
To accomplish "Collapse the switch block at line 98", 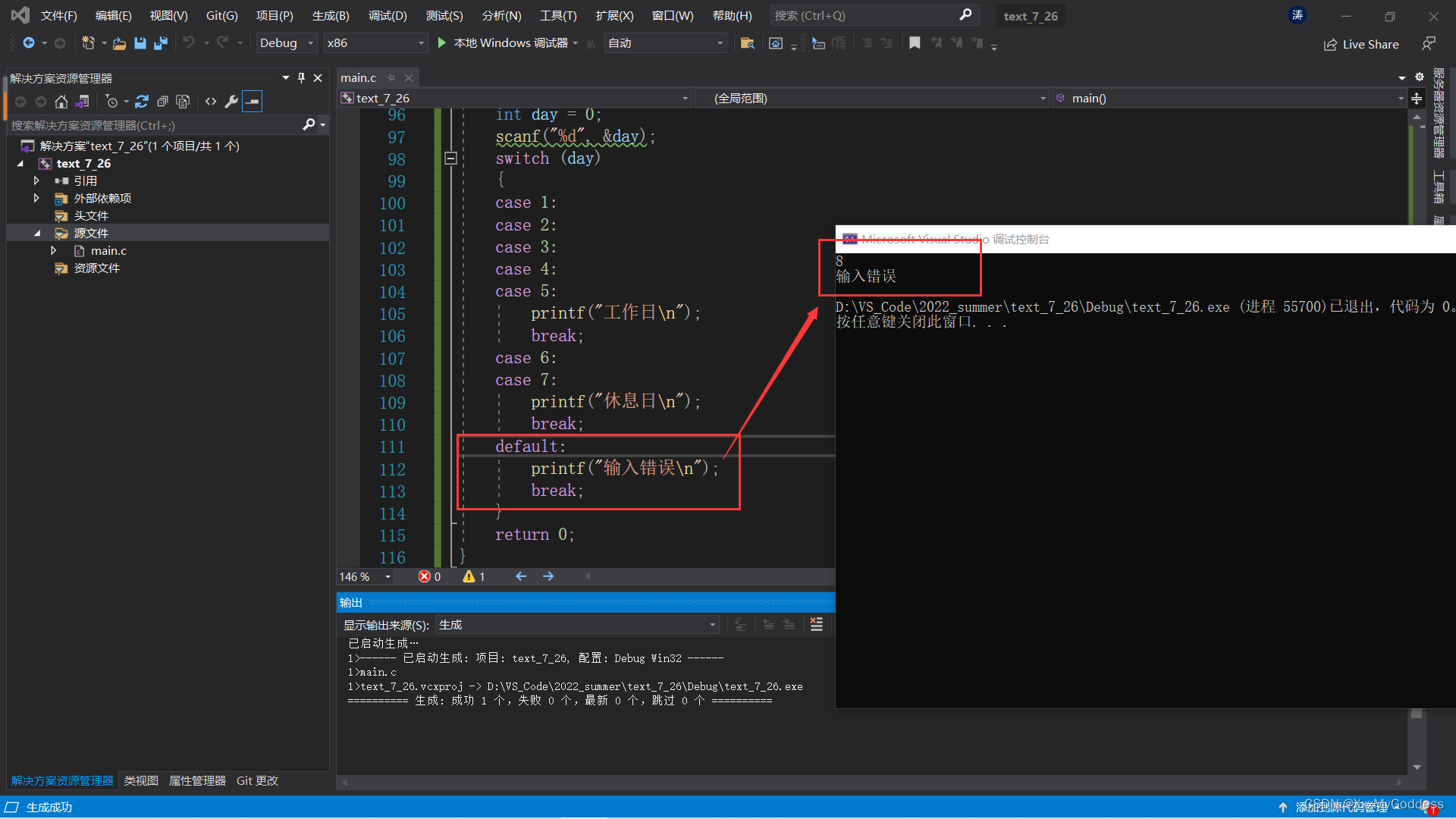I will [450, 158].
